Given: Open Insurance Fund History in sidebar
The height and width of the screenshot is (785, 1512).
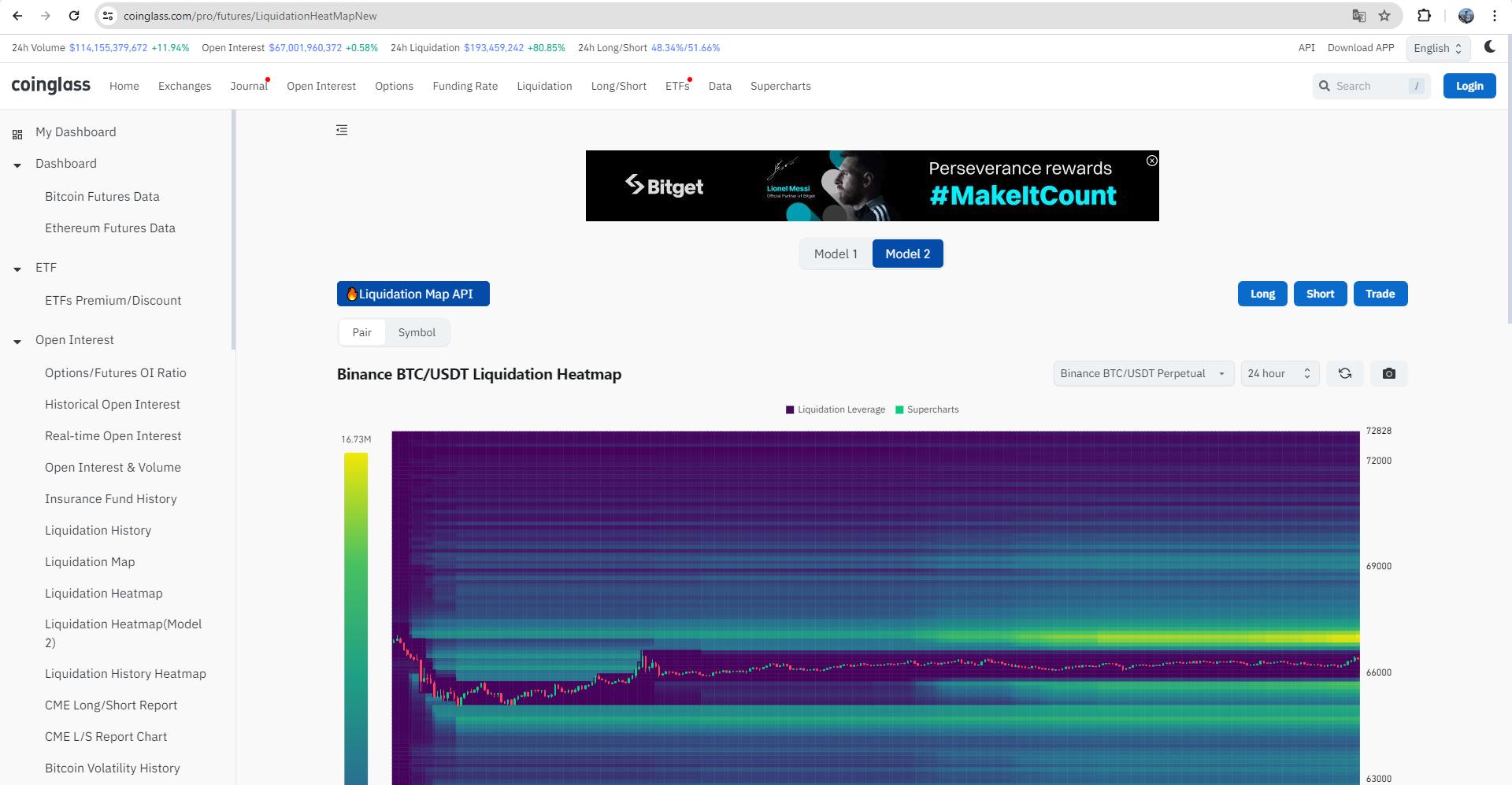Looking at the screenshot, I should coord(111,498).
